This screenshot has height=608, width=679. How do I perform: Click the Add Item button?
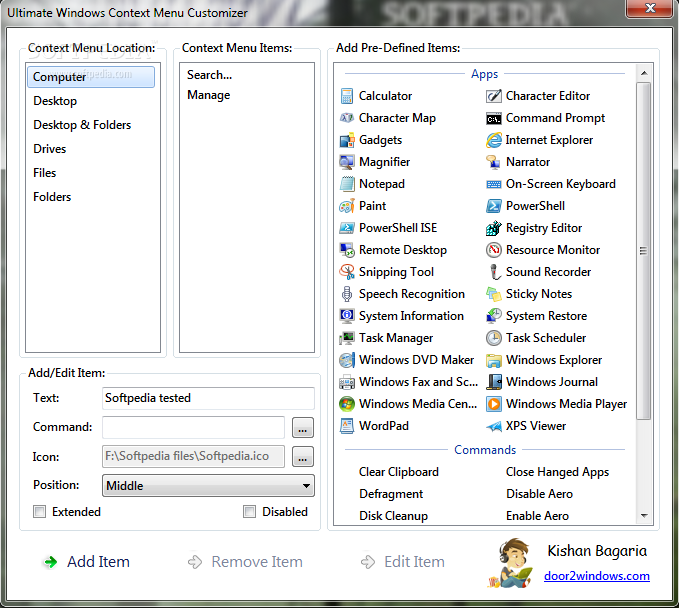click(87, 562)
